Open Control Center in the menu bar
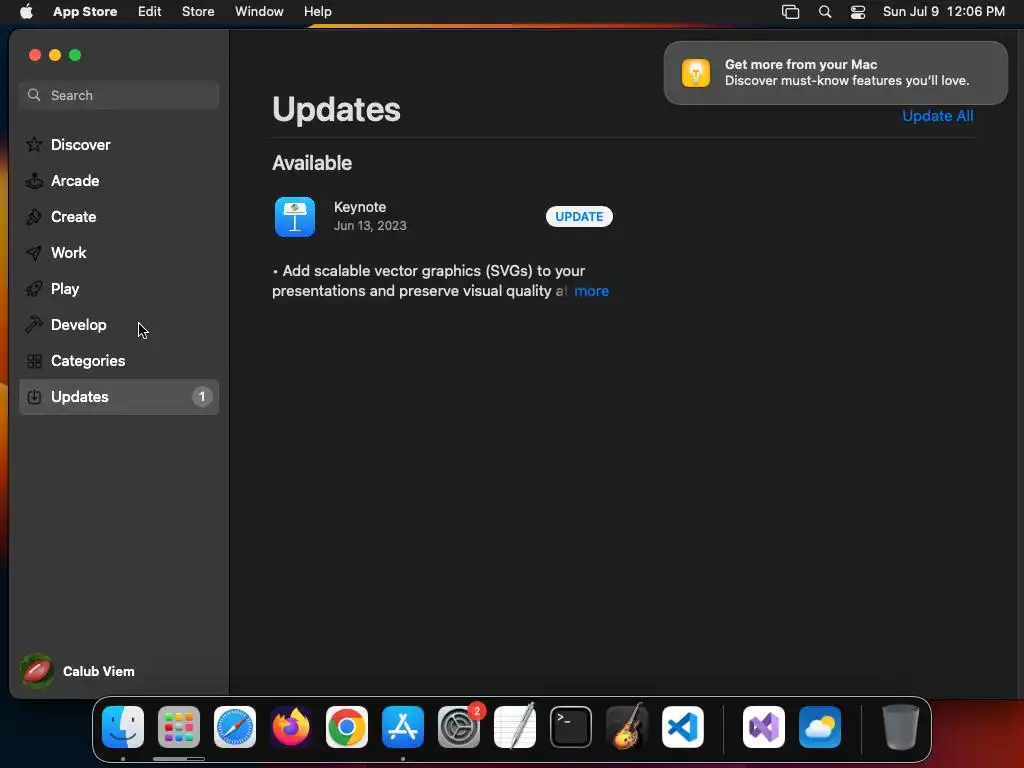 857,11
